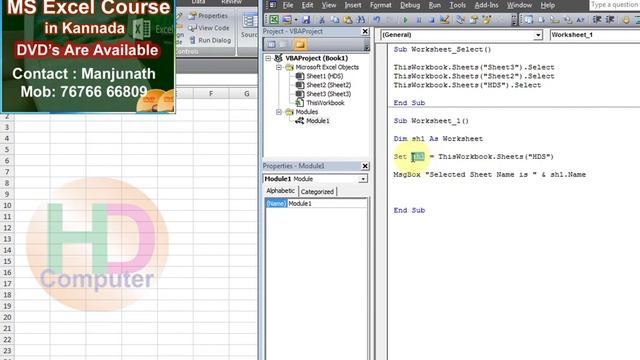640x360 pixels.
Task: Close the Properties - Module1 panel
Action: 365,166
